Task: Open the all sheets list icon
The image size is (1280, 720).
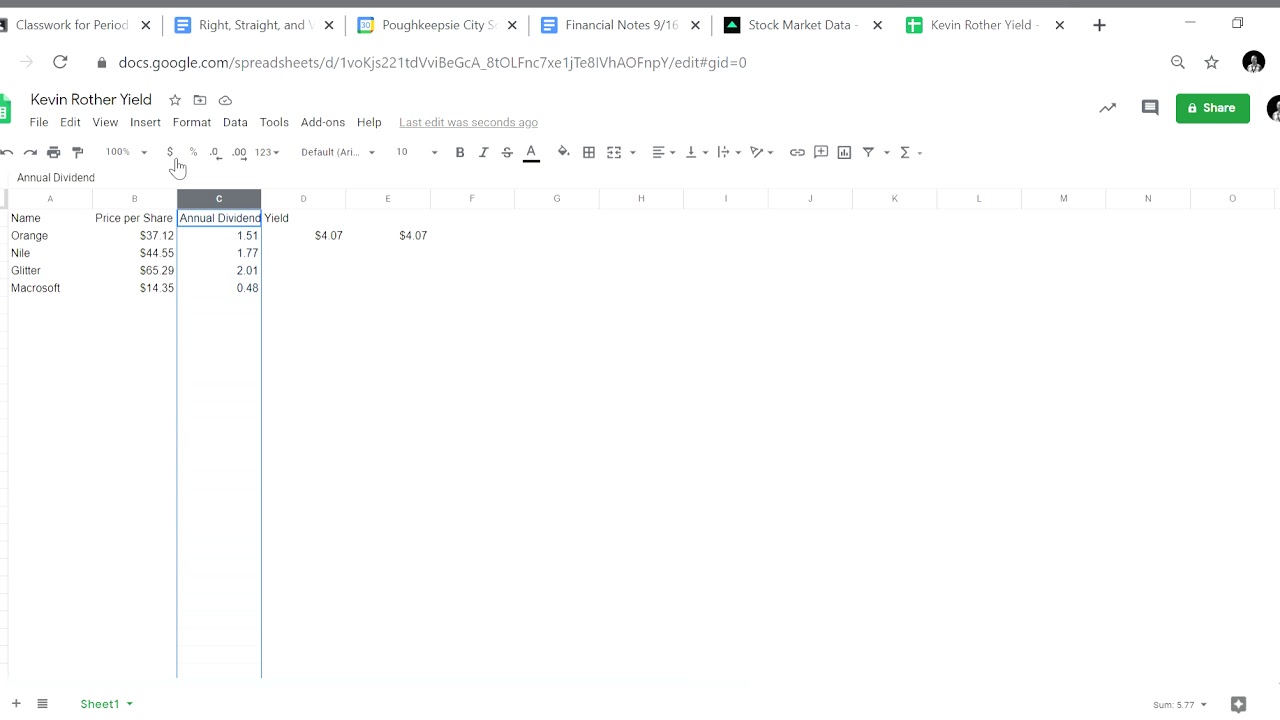Action: 42,704
